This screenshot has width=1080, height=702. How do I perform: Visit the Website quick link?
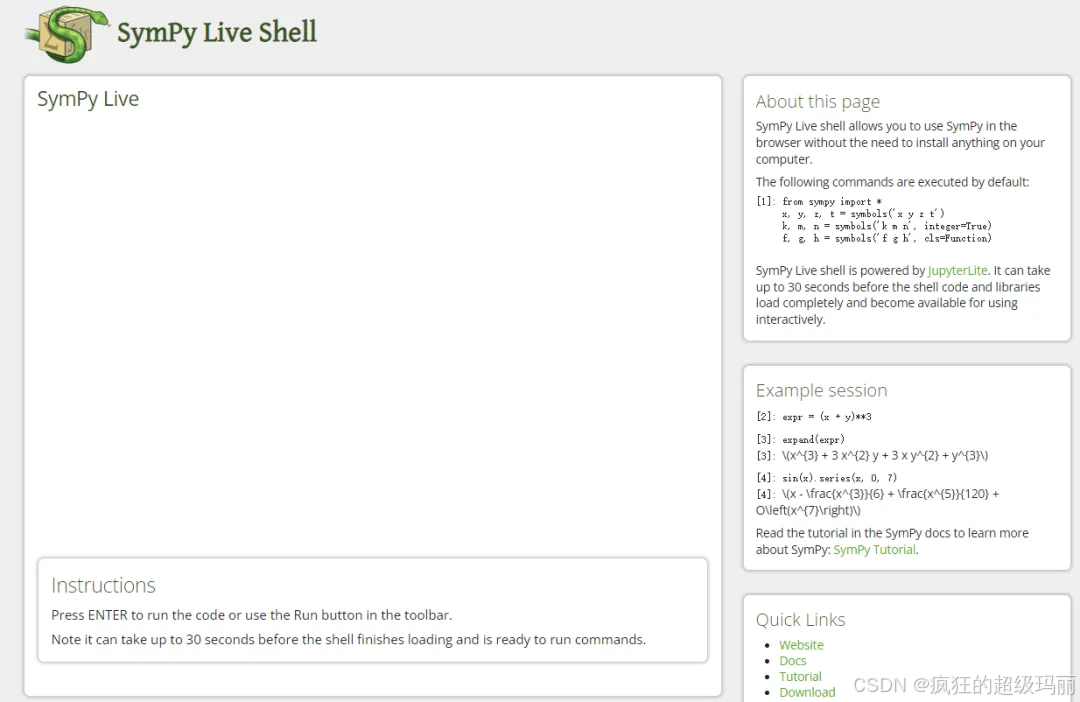pos(801,645)
